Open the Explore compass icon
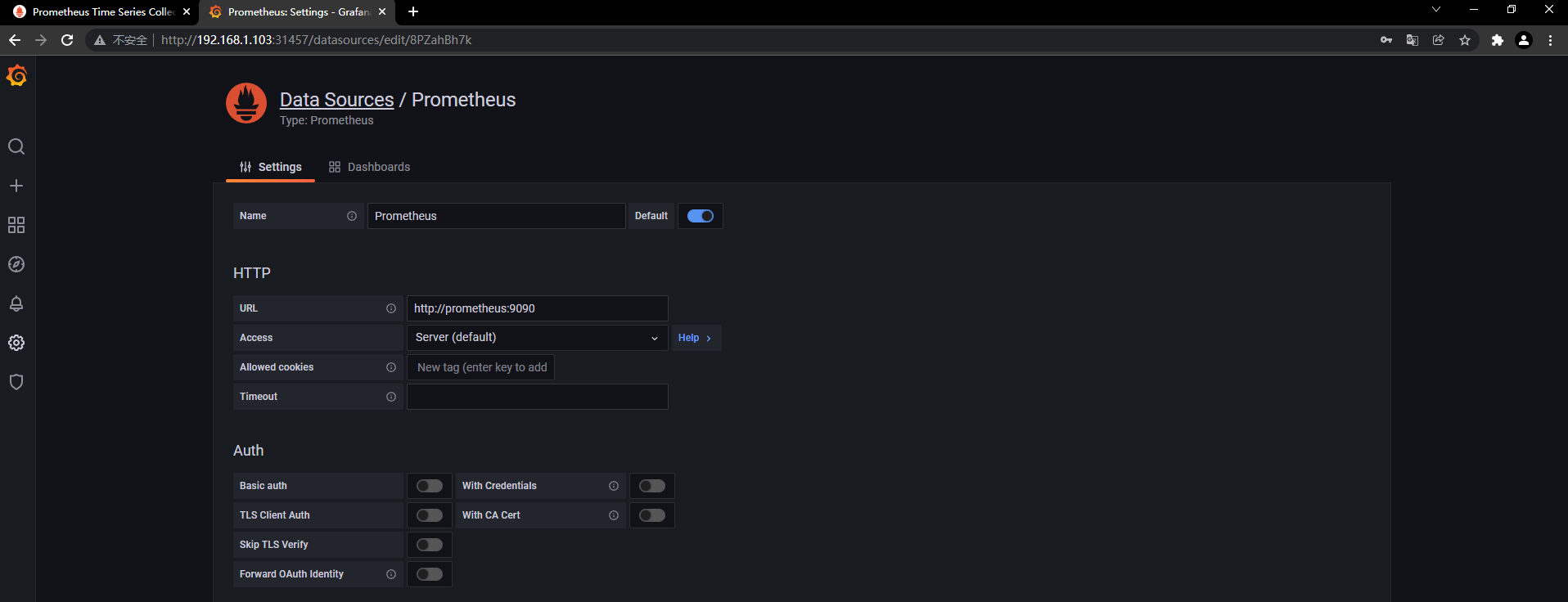This screenshot has width=1568, height=602. [16, 264]
